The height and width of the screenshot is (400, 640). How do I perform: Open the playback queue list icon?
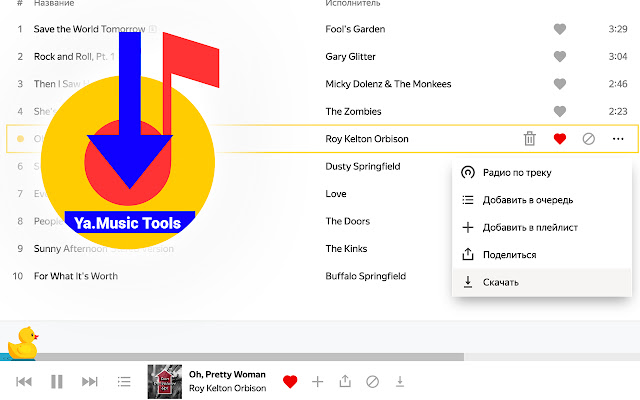(124, 382)
